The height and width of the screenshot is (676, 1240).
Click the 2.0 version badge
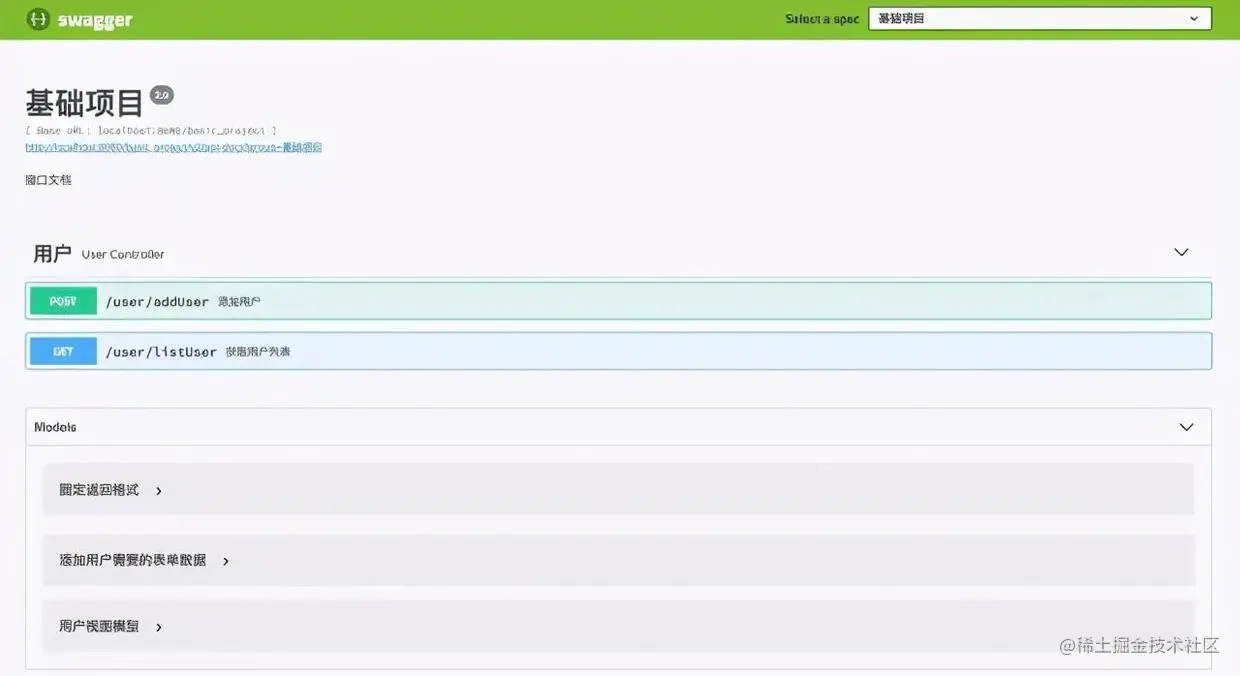click(x=161, y=95)
